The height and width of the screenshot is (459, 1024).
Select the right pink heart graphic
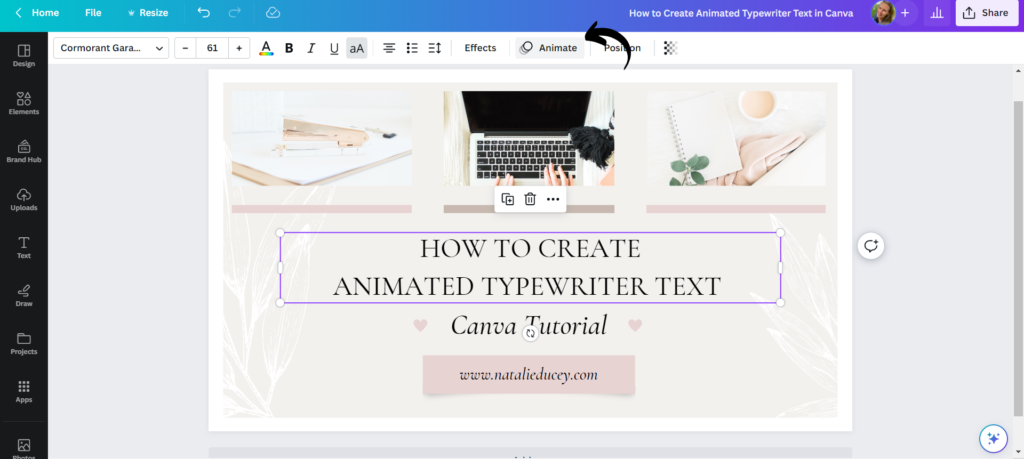click(x=635, y=325)
